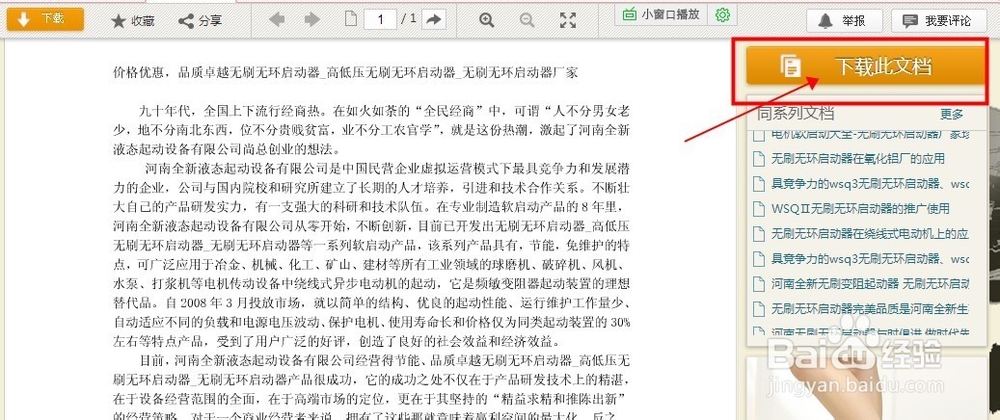Click file icon beside WSQⅡ无刷无环启动器的推广使用
The height and width of the screenshot is (420, 1000).
pos(758,208)
